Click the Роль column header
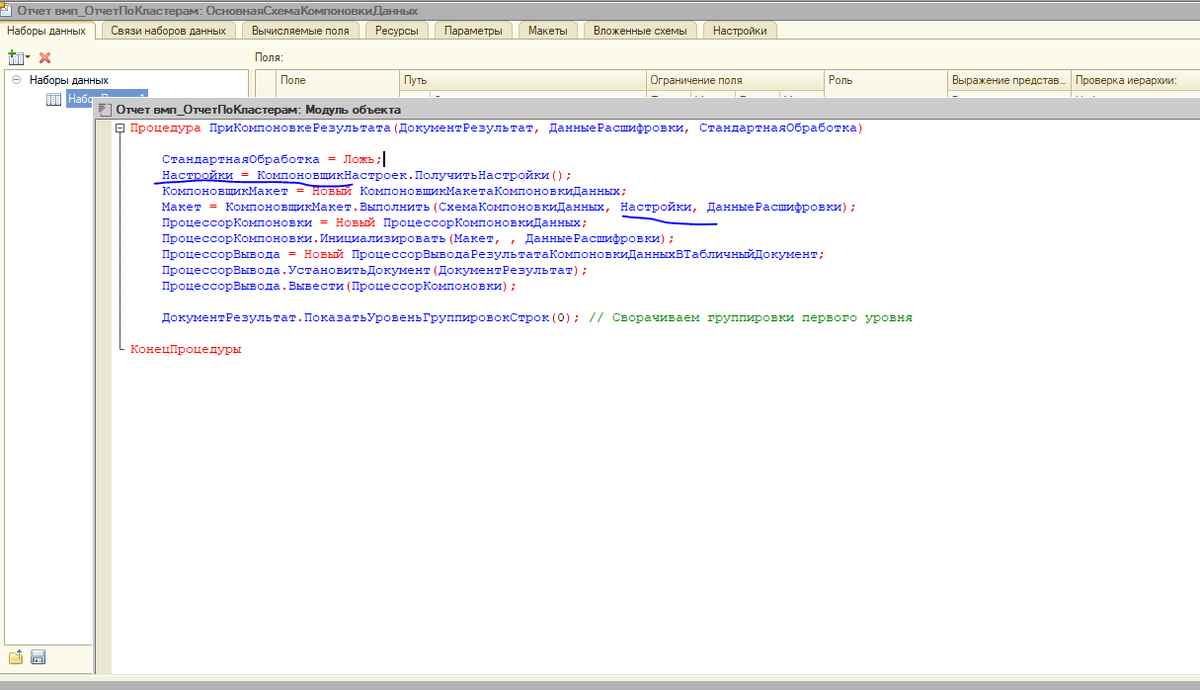The height and width of the screenshot is (690, 1200). click(x=885, y=80)
